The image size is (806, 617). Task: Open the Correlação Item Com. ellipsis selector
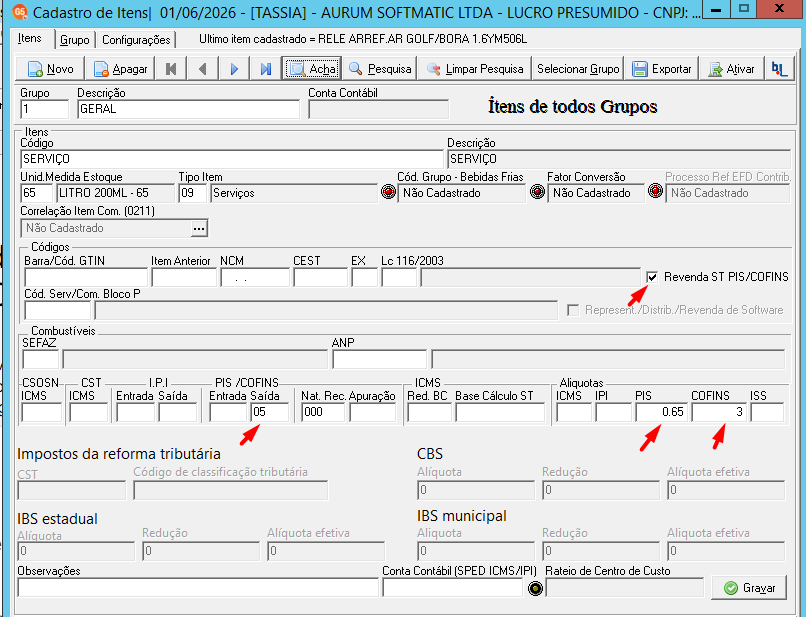pos(198,228)
